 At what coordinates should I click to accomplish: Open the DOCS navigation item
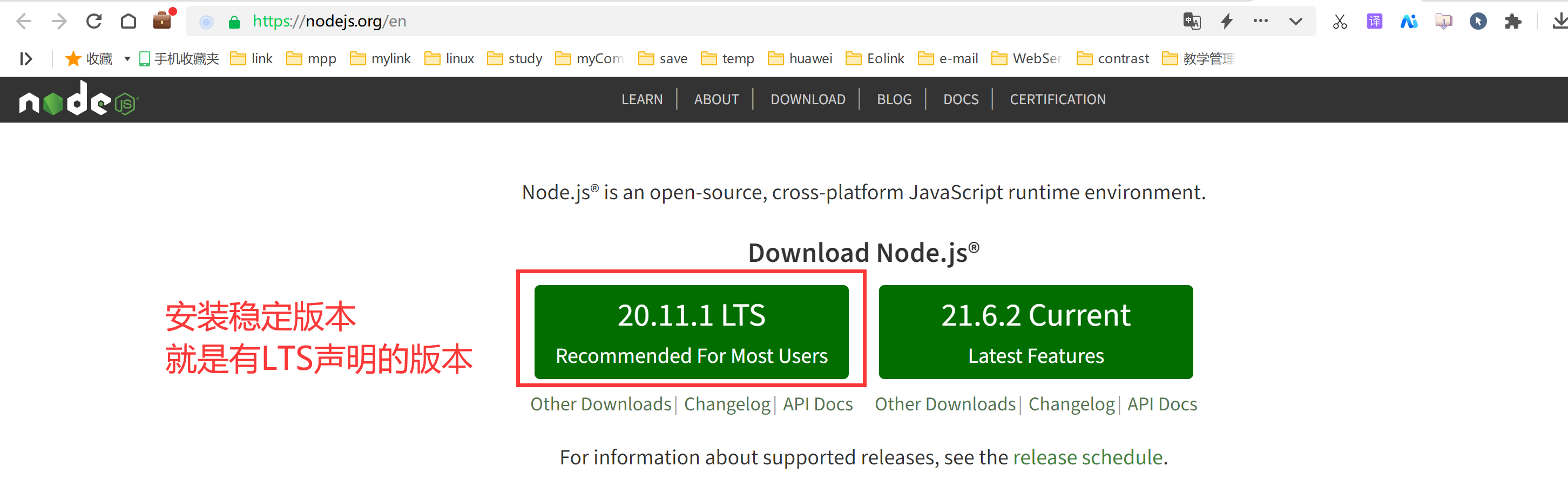[x=961, y=99]
